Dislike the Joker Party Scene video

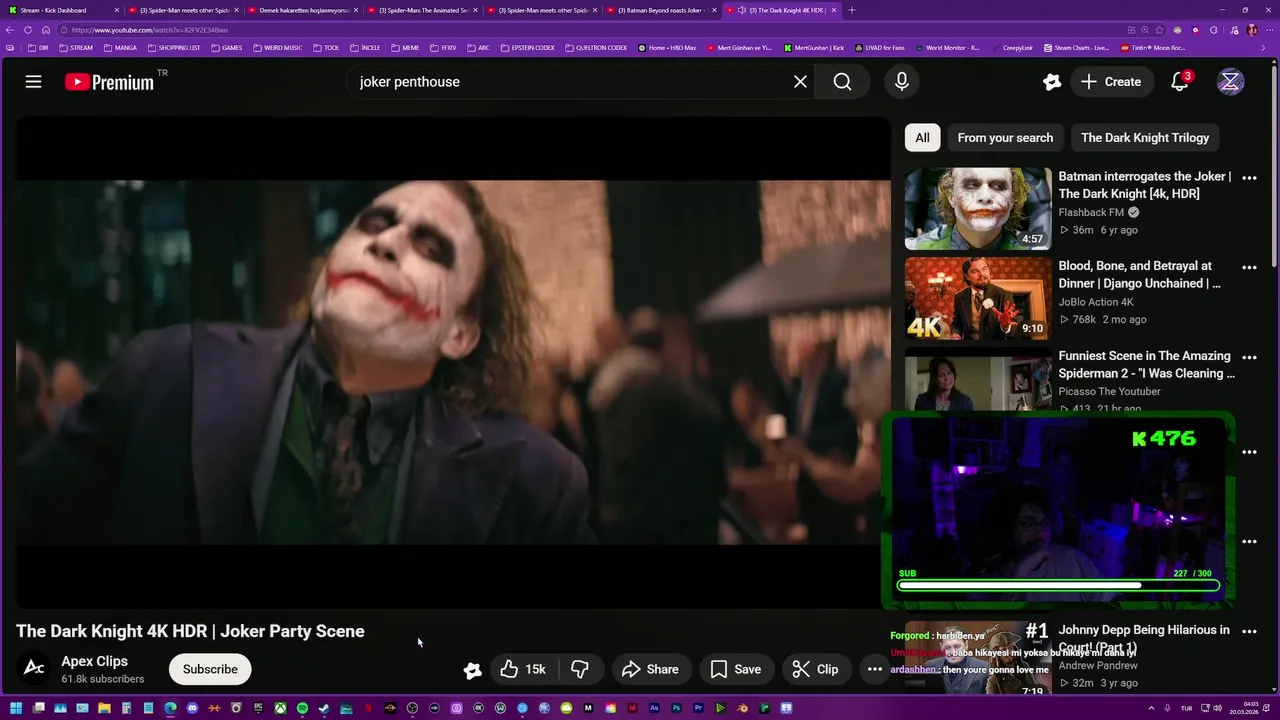click(579, 669)
